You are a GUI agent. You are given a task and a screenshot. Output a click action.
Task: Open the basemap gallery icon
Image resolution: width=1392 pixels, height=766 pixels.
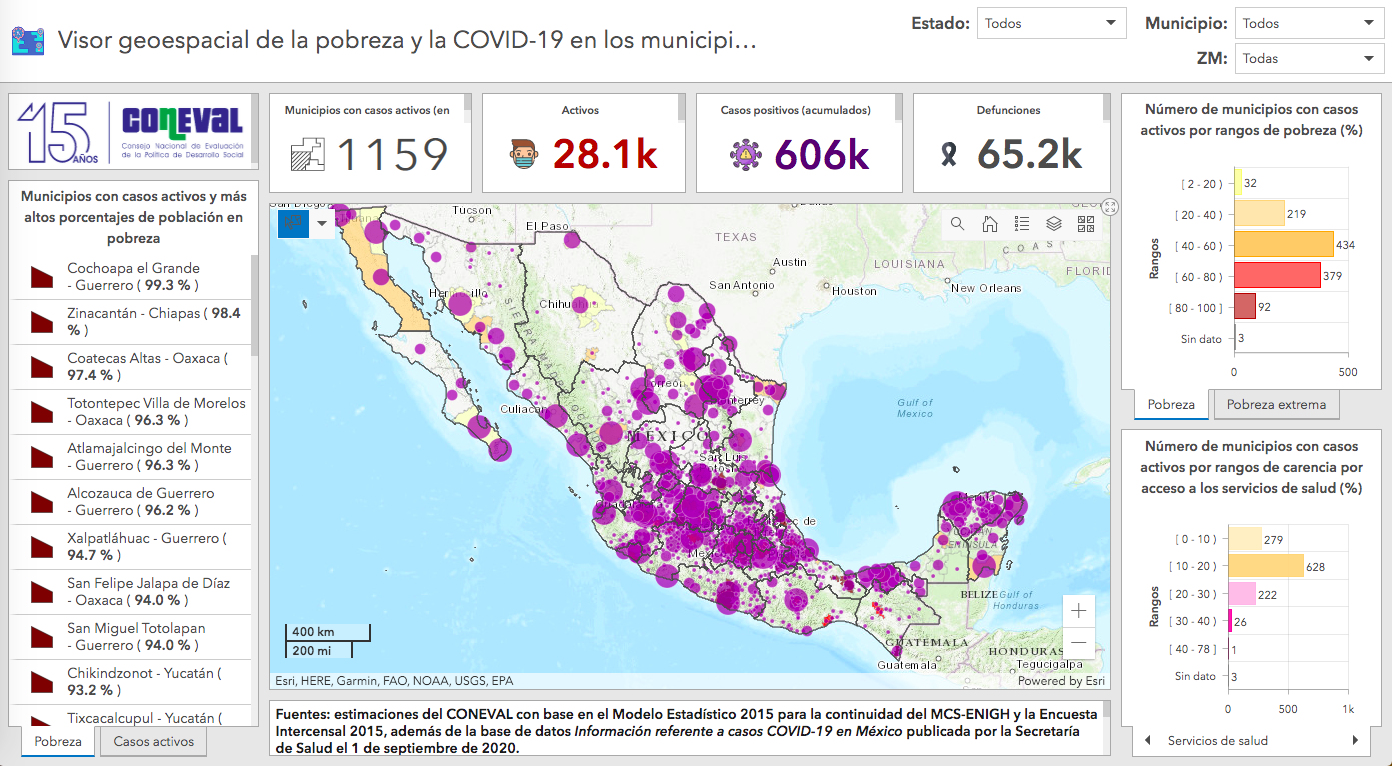[1085, 224]
